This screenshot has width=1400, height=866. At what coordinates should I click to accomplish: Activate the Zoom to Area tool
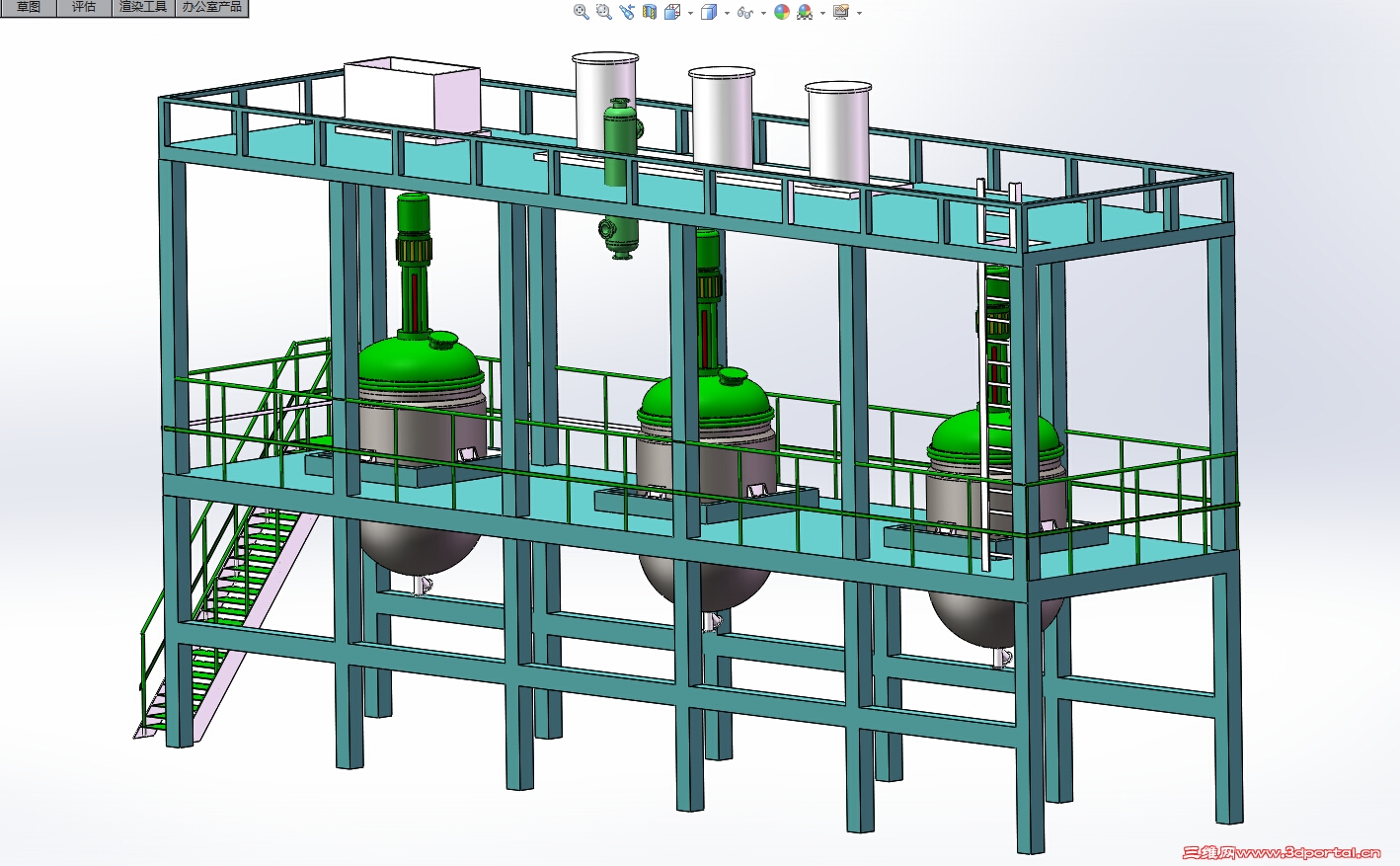(604, 12)
